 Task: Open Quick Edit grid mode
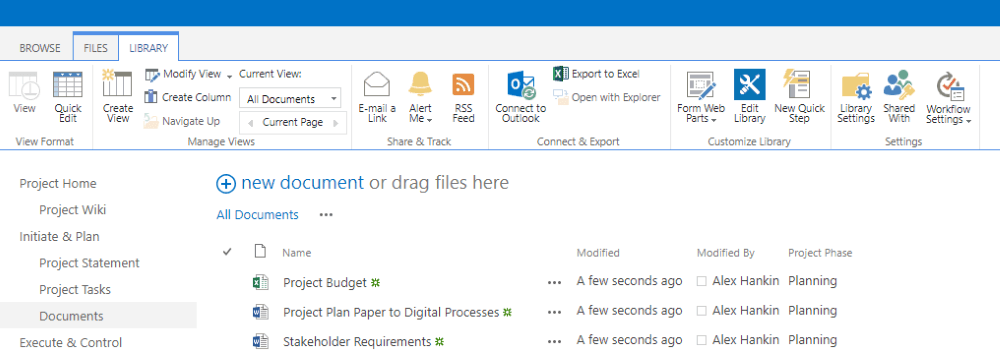(68, 97)
